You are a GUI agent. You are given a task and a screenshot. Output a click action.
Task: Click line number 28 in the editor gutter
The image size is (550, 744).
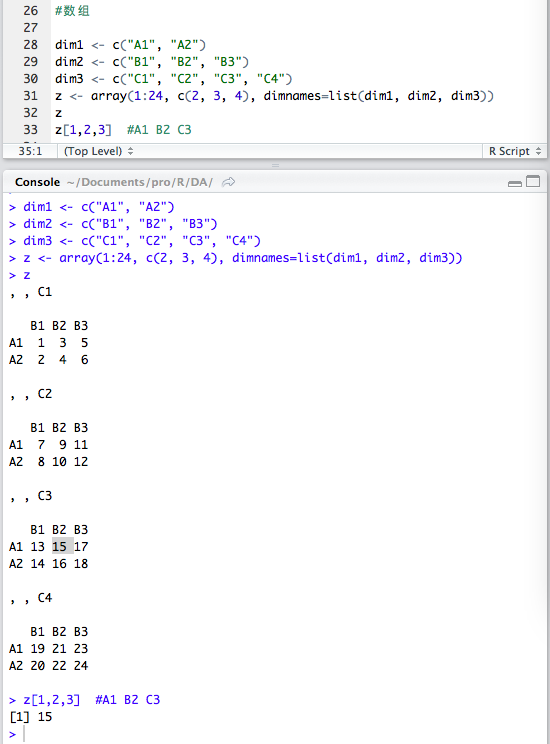pos(30,45)
